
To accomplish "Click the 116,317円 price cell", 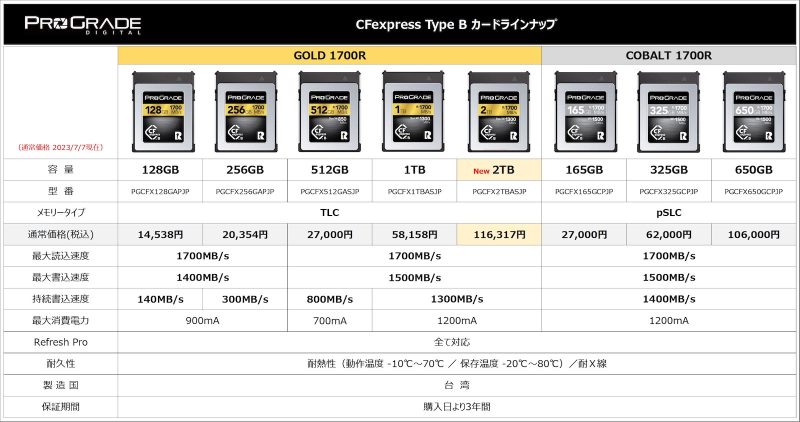I will 499,235.
